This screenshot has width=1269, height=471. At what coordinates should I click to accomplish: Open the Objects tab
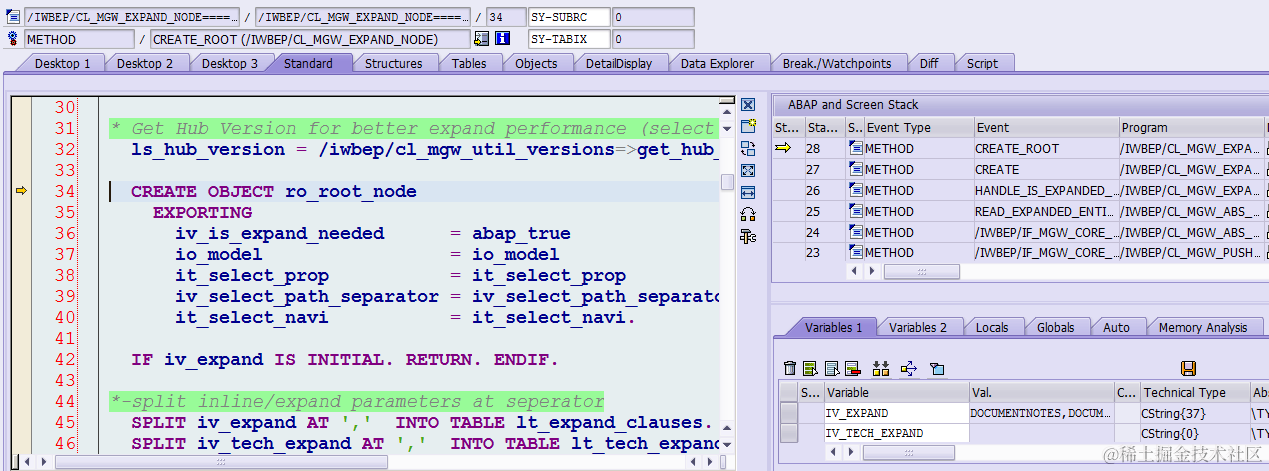coord(536,63)
